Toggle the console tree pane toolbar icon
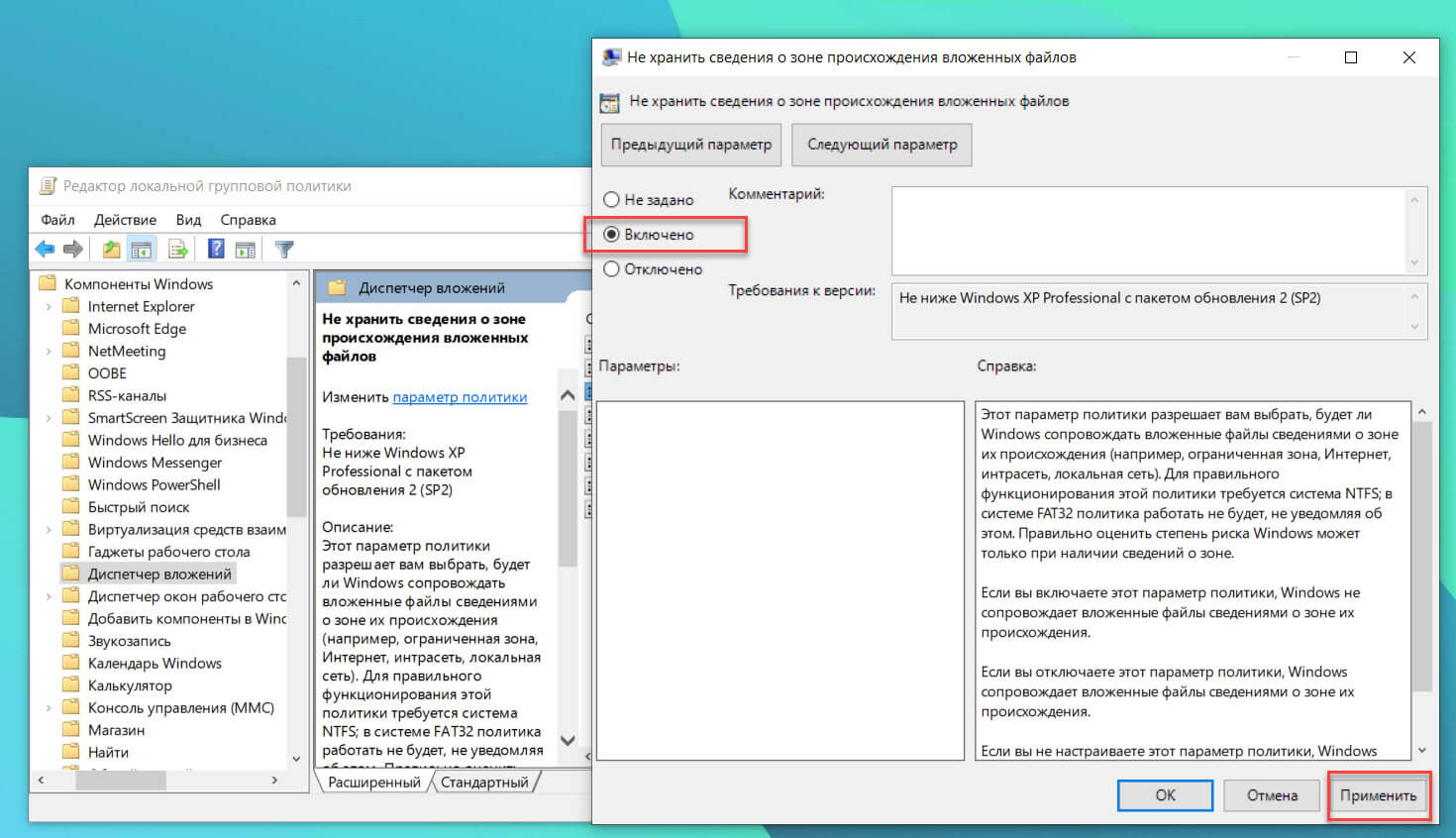1456x838 pixels. point(142,250)
